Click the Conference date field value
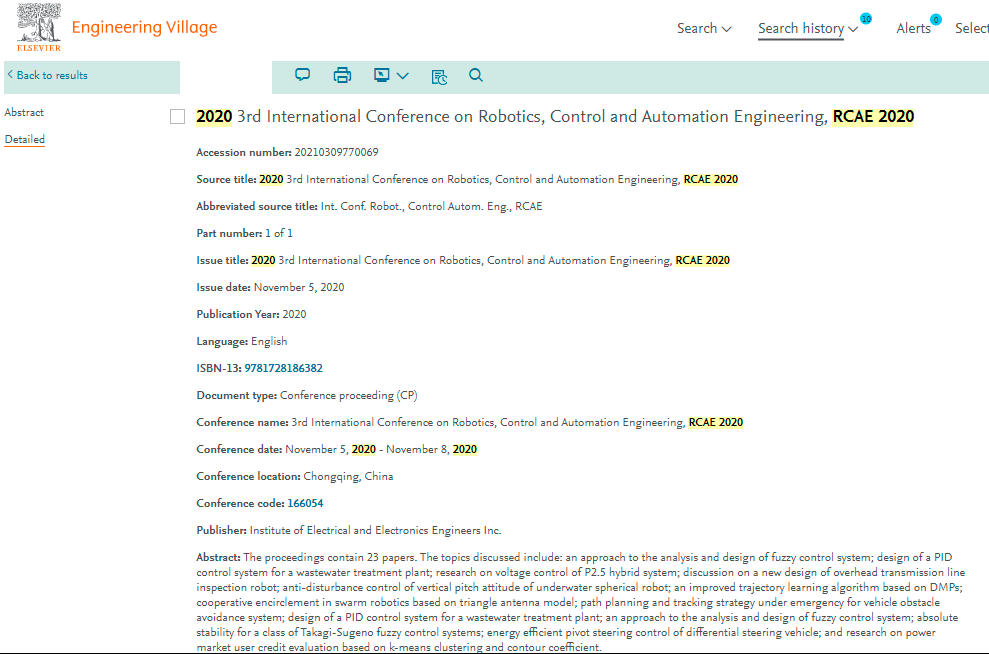The image size is (989, 654). point(381,450)
